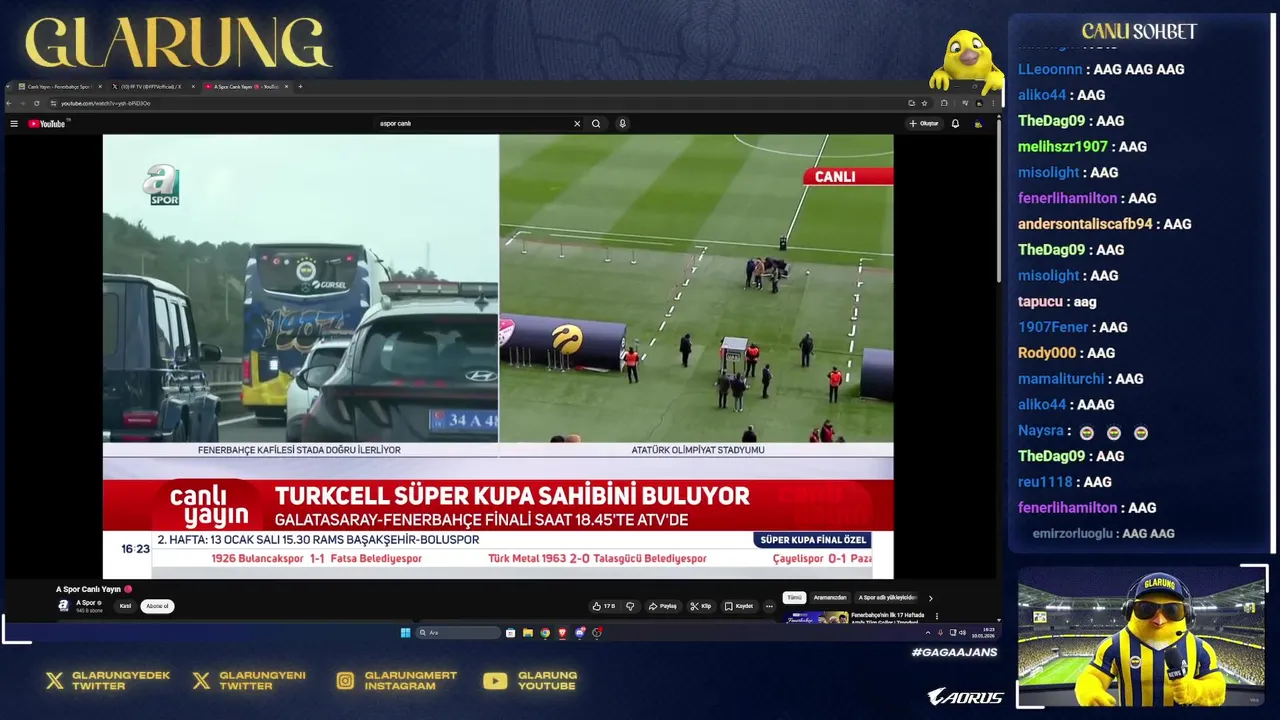Click the browser address bar URL
The width and height of the screenshot is (1280, 720).
[105, 103]
